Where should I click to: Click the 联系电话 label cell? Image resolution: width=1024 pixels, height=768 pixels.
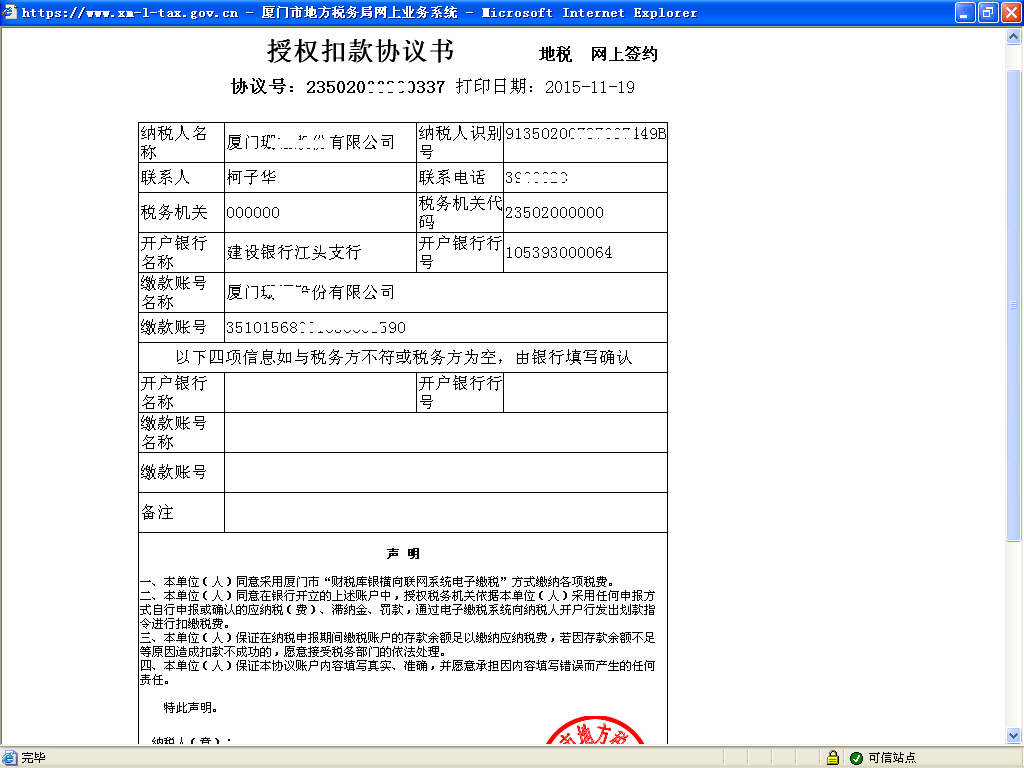pos(460,178)
